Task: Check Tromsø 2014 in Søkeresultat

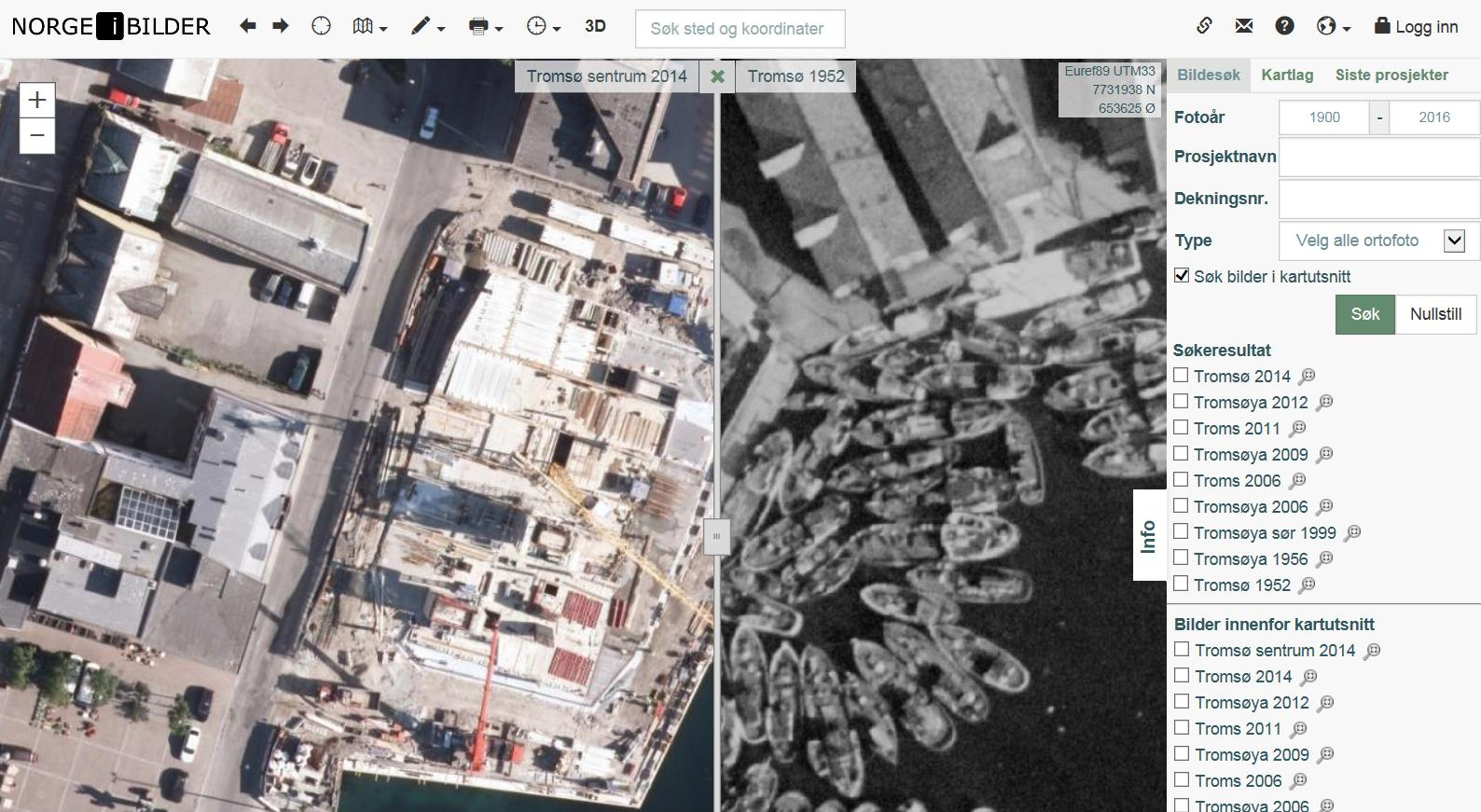Action: [1181, 375]
